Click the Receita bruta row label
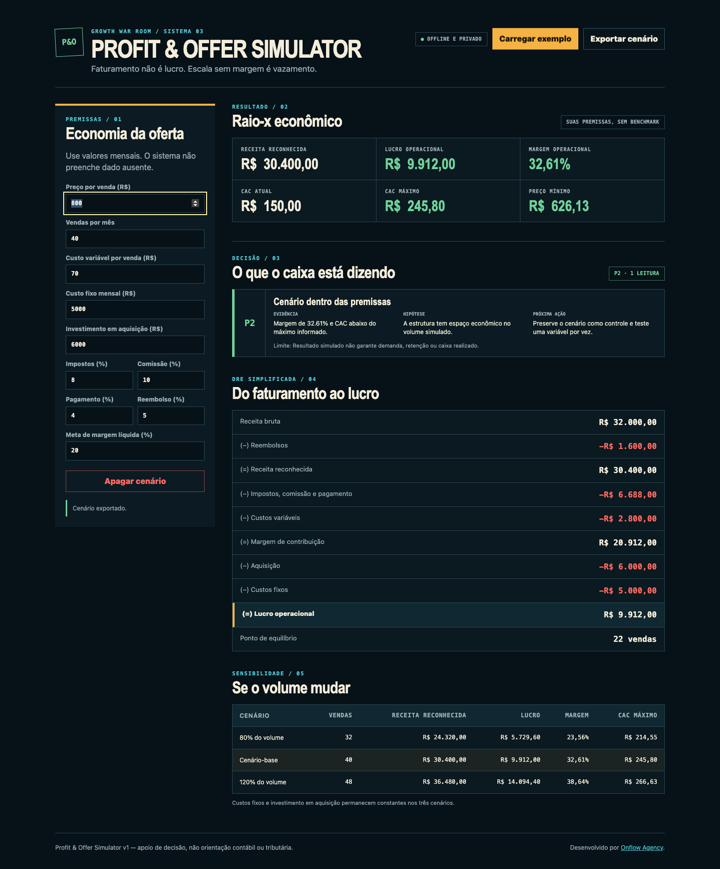This screenshot has height=869, width=720. click(x=260, y=422)
